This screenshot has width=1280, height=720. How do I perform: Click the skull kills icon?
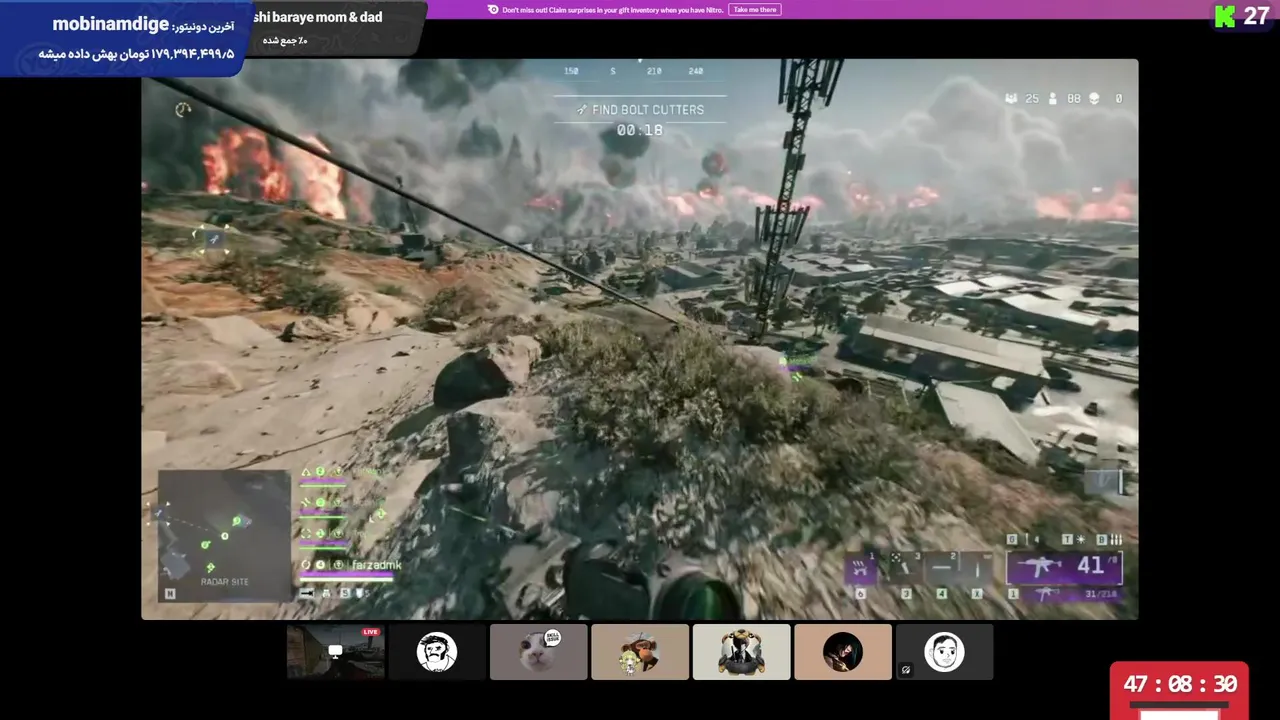(1094, 99)
